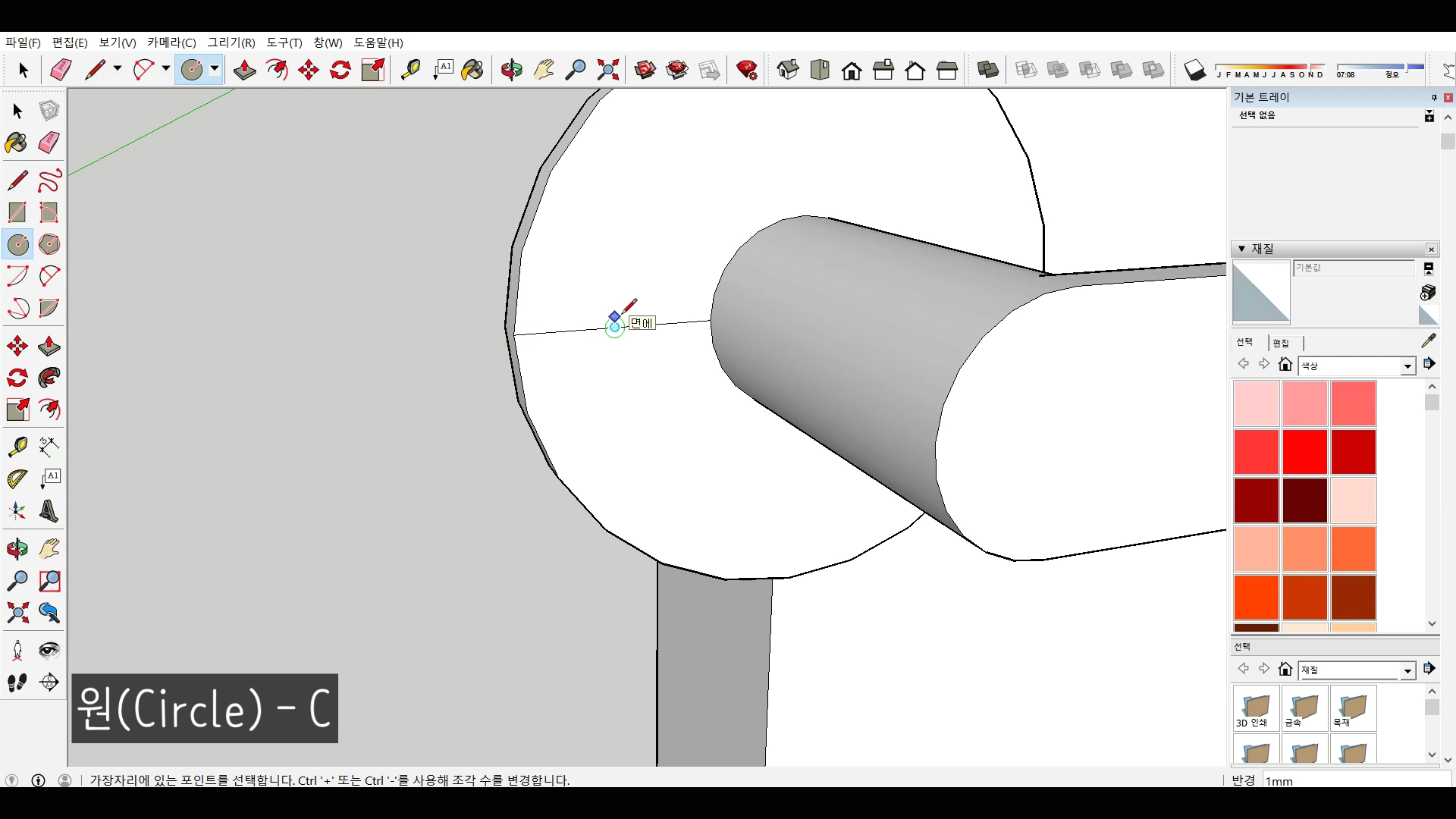Select the Move tool in top toolbar
1456x819 pixels.
tap(309, 70)
